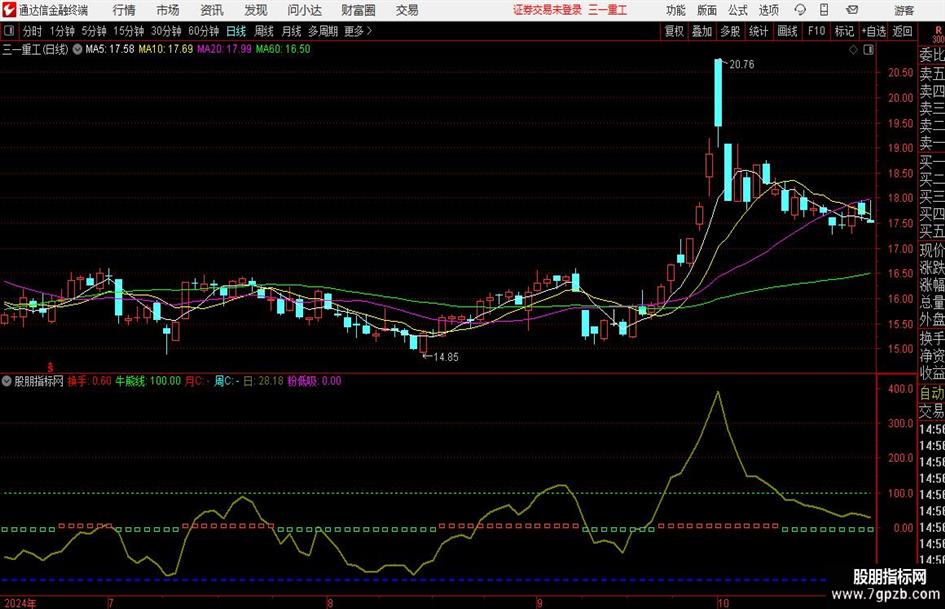Switch to the 分时 period tab
This screenshot has height=609, width=945.
tap(32, 31)
